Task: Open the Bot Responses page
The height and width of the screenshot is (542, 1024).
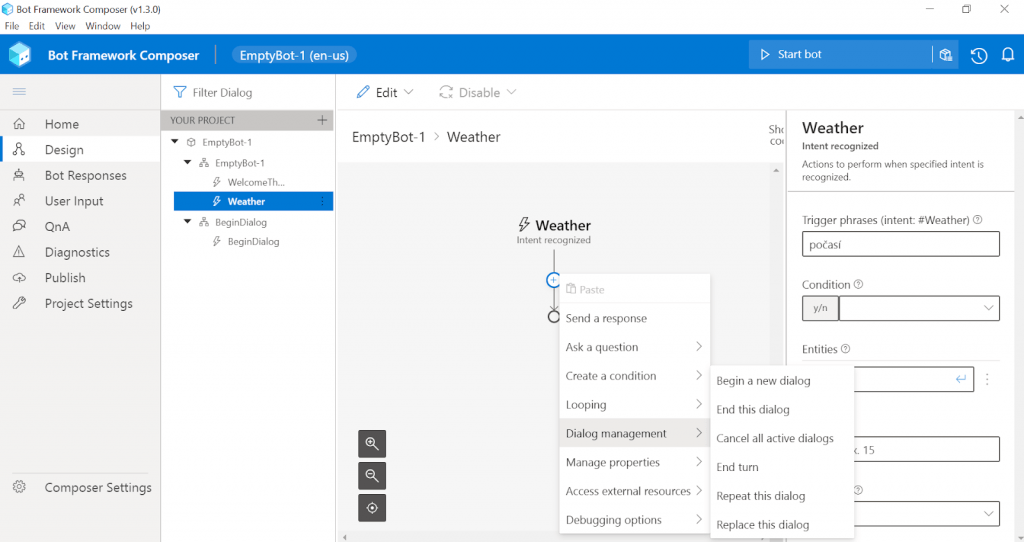Action: (x=85, y=175)
